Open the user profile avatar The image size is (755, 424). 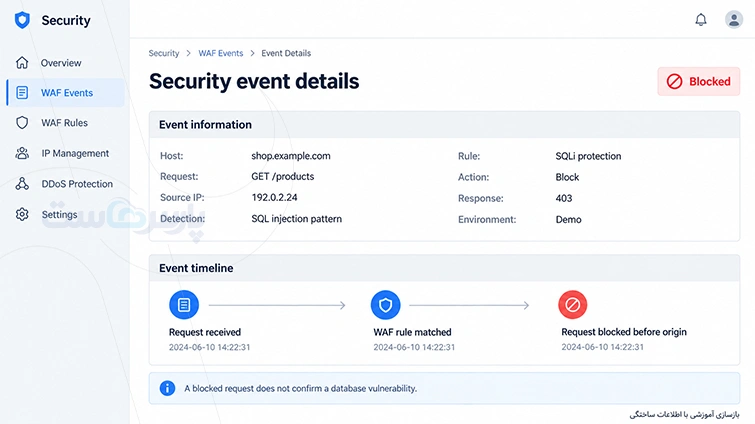pos(734,20)
